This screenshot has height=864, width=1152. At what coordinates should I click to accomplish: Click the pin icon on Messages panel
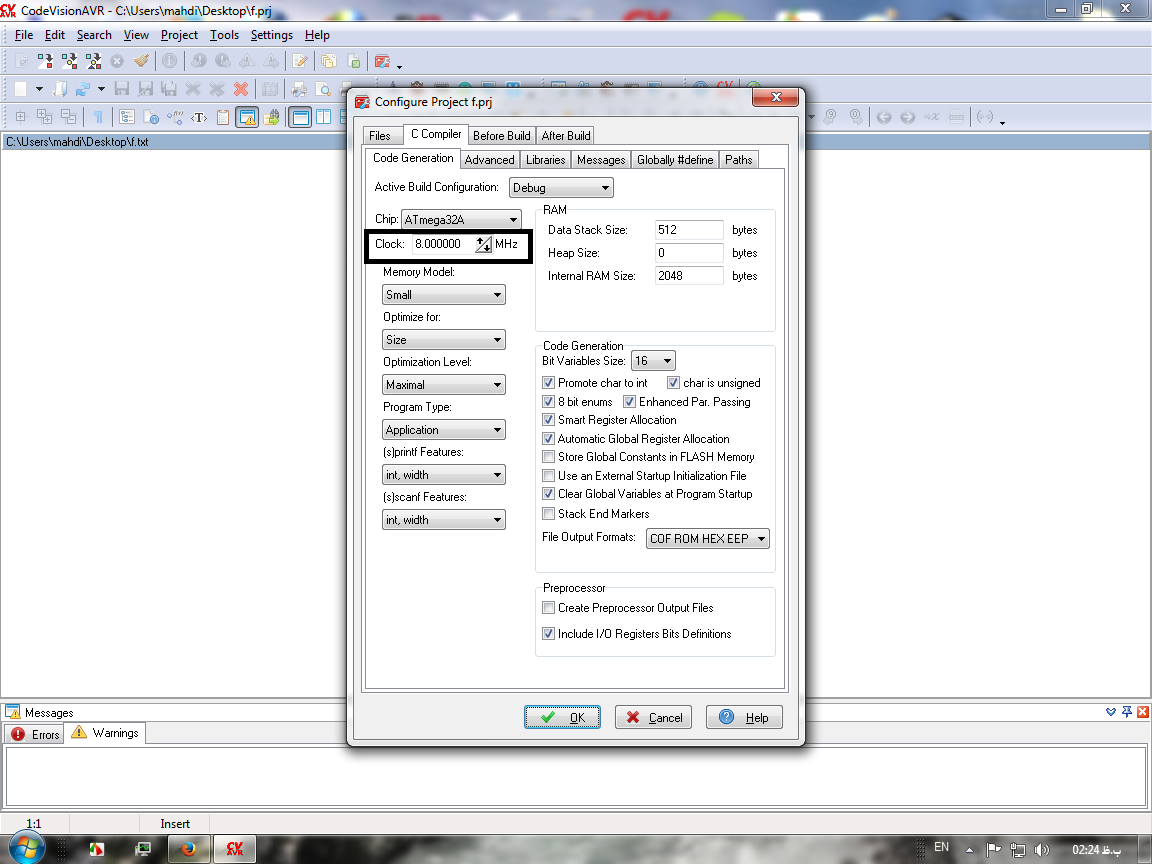[x=1127, y=712]
